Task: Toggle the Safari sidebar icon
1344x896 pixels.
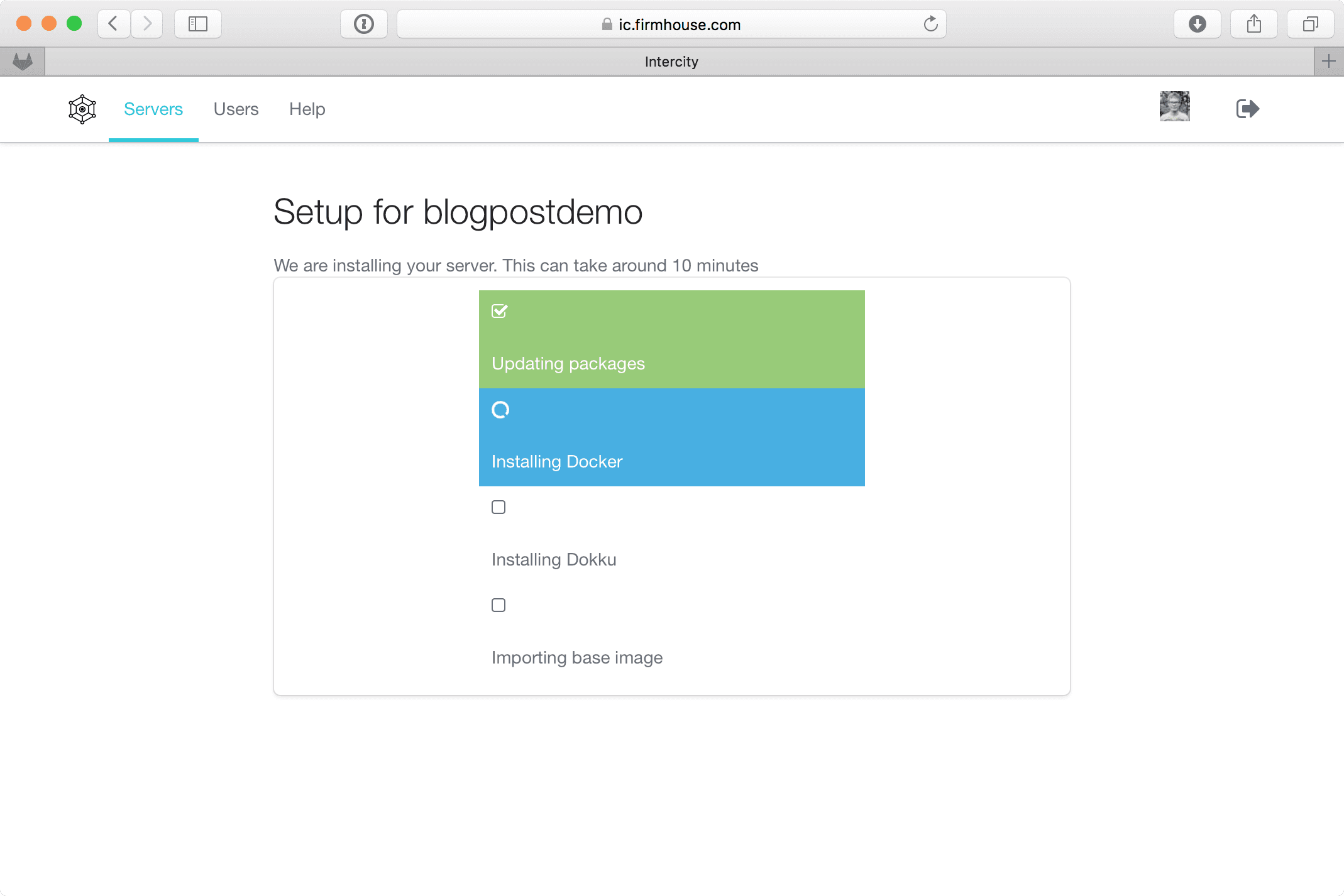Action: (x=198, y=25)
